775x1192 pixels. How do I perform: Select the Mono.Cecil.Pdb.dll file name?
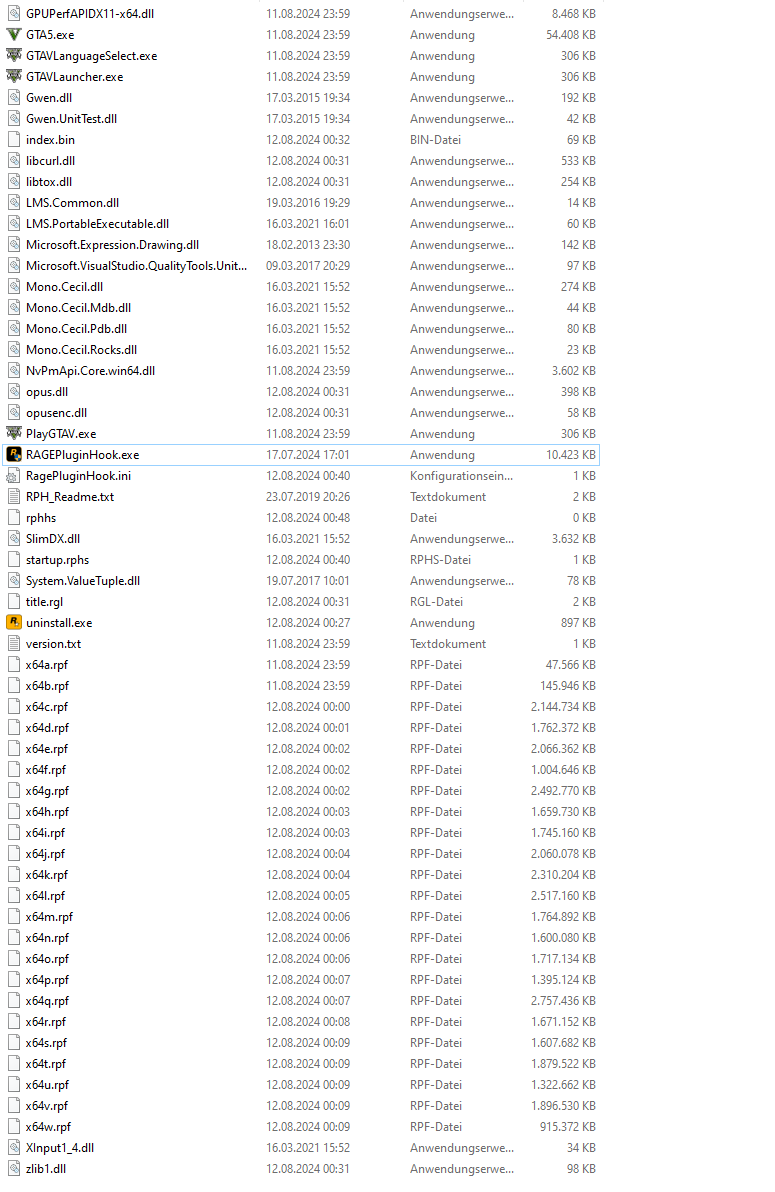coord(77,329)
